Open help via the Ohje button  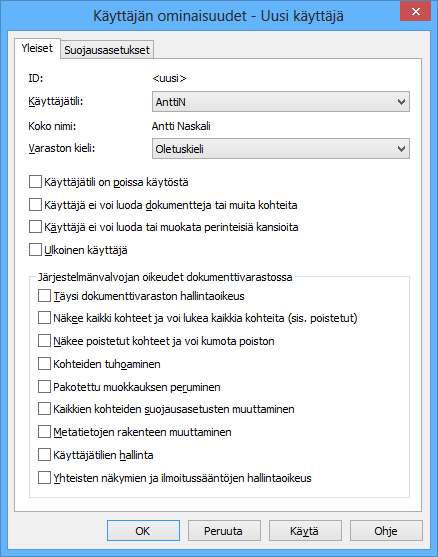pyautogui.click(x=386, y=531)
